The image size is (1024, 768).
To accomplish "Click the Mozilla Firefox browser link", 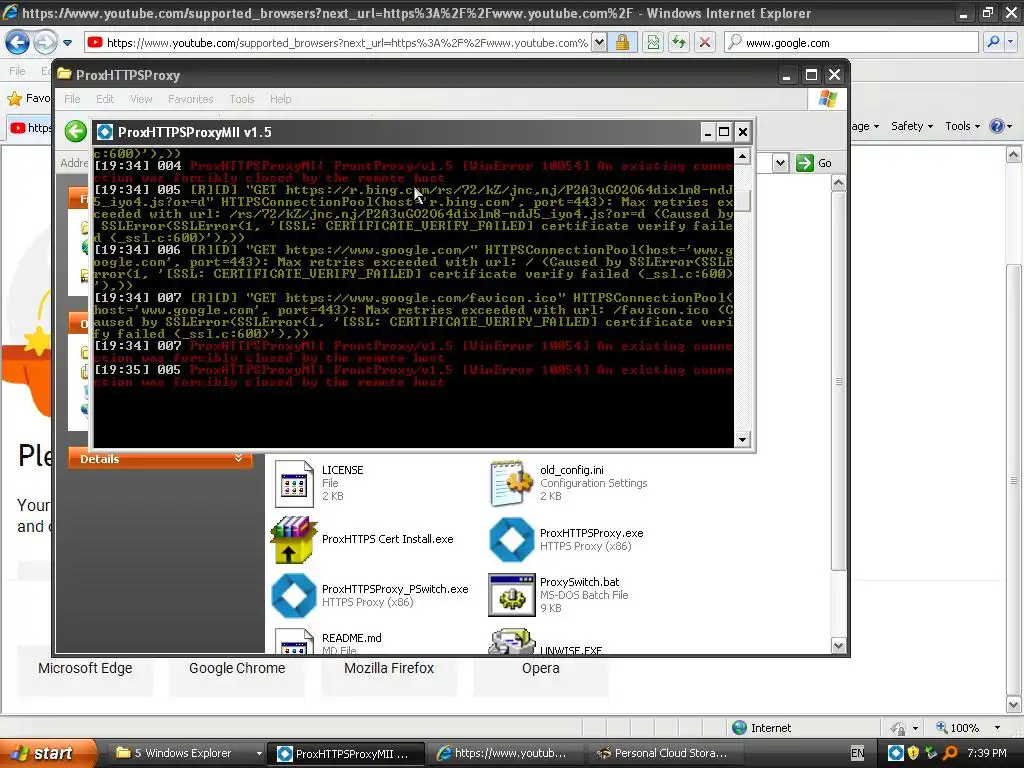I will (389, 668).
